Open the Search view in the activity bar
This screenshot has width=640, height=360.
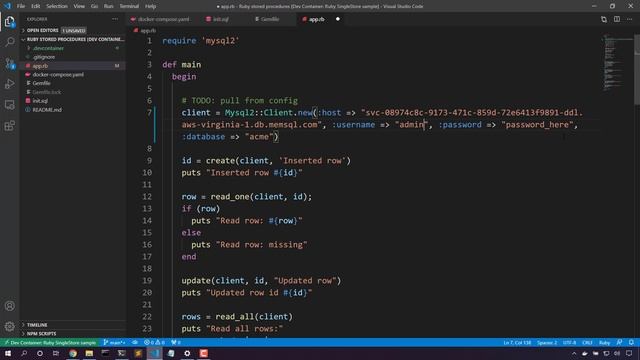point(9,42)
